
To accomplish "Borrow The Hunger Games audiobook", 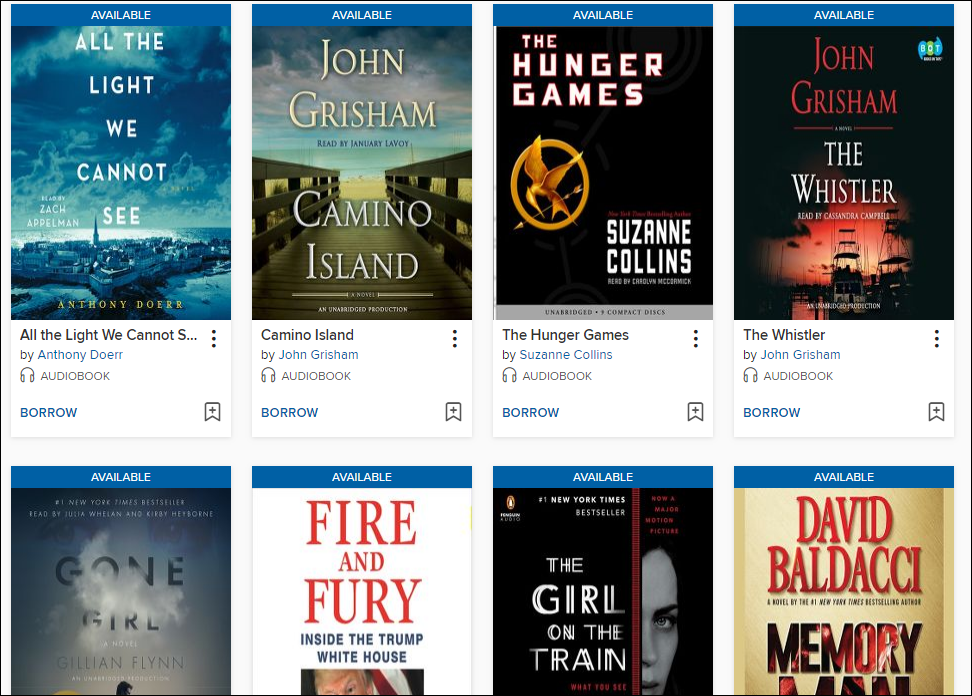I will coord(531,413).
